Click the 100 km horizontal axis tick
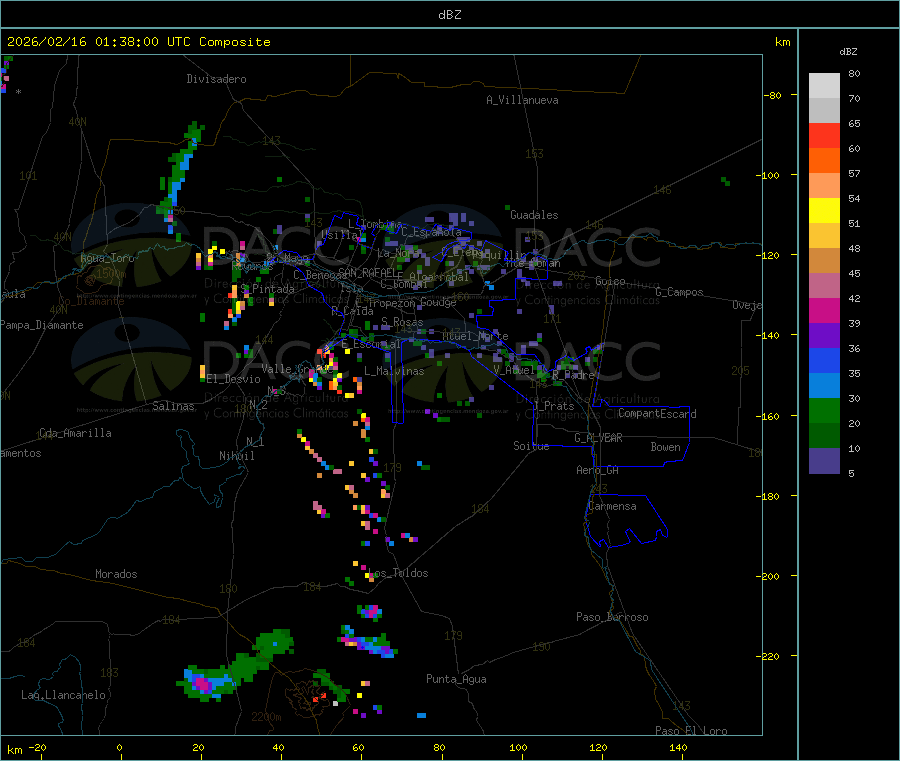Image resolution: width=900 pixels, height=761 pixels. 518,748
